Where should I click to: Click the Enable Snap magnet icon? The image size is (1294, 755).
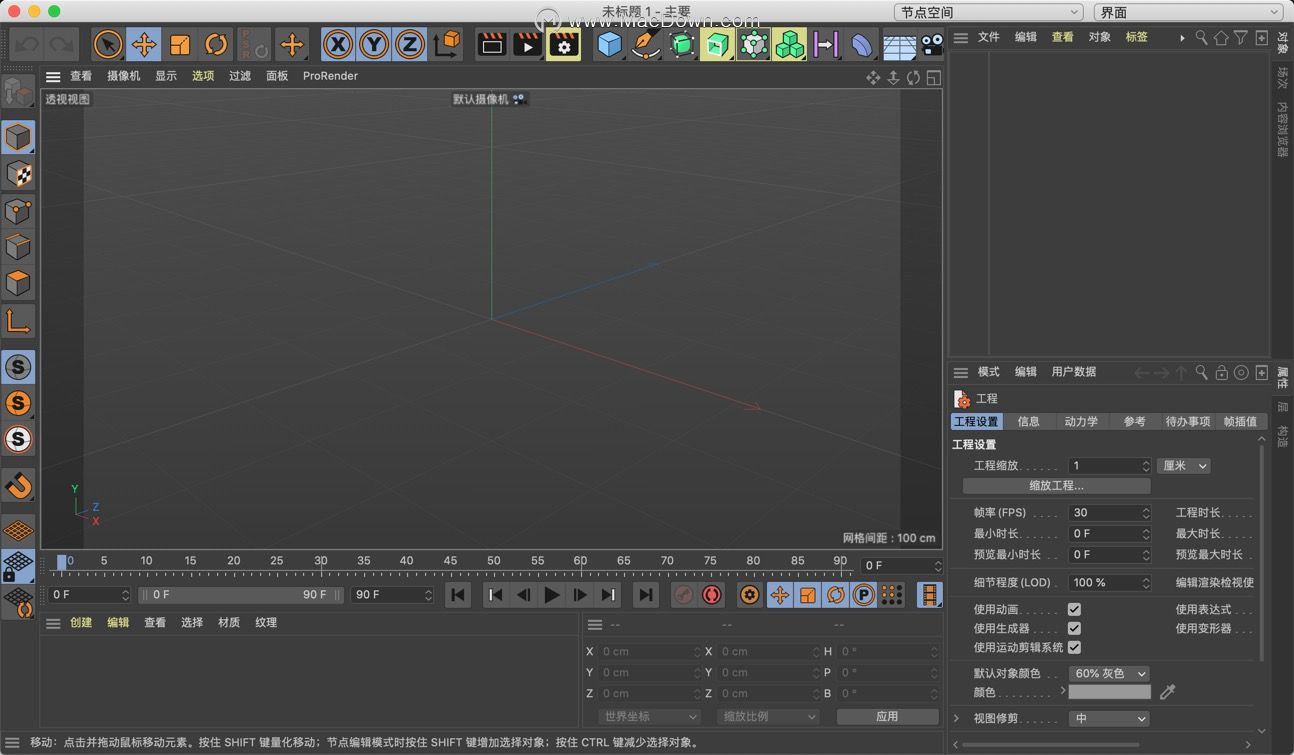(18, 485)
